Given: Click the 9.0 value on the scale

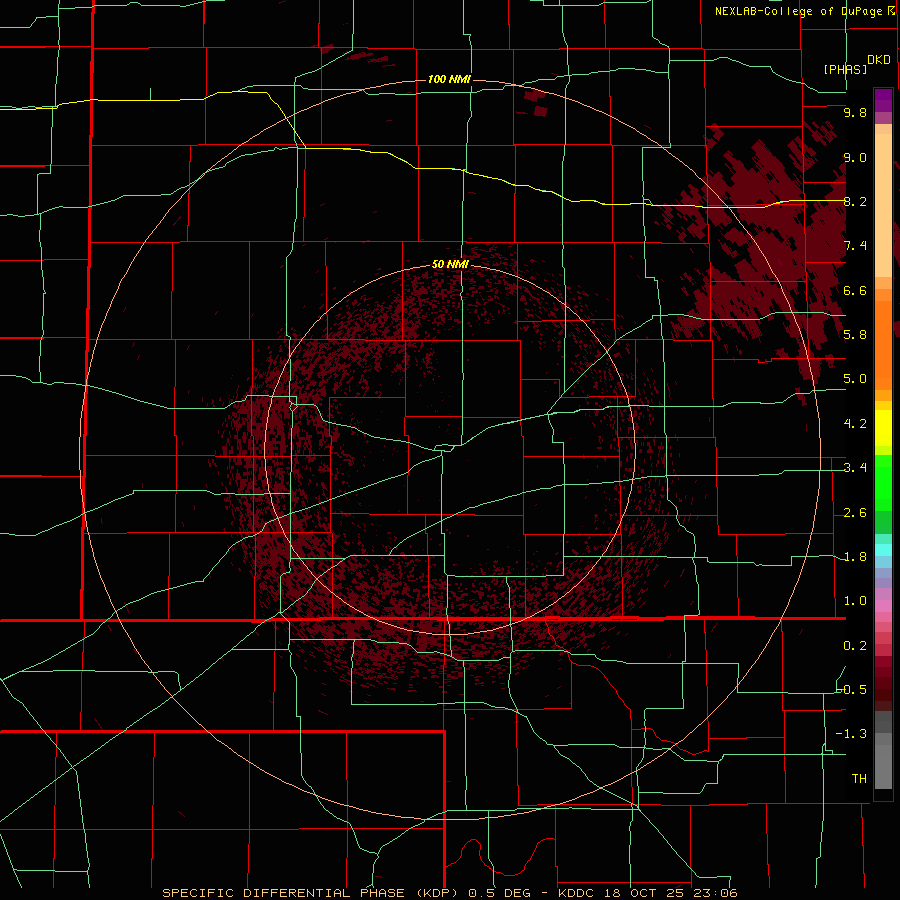Looking at the screenshot, I should tap(855, 158).
